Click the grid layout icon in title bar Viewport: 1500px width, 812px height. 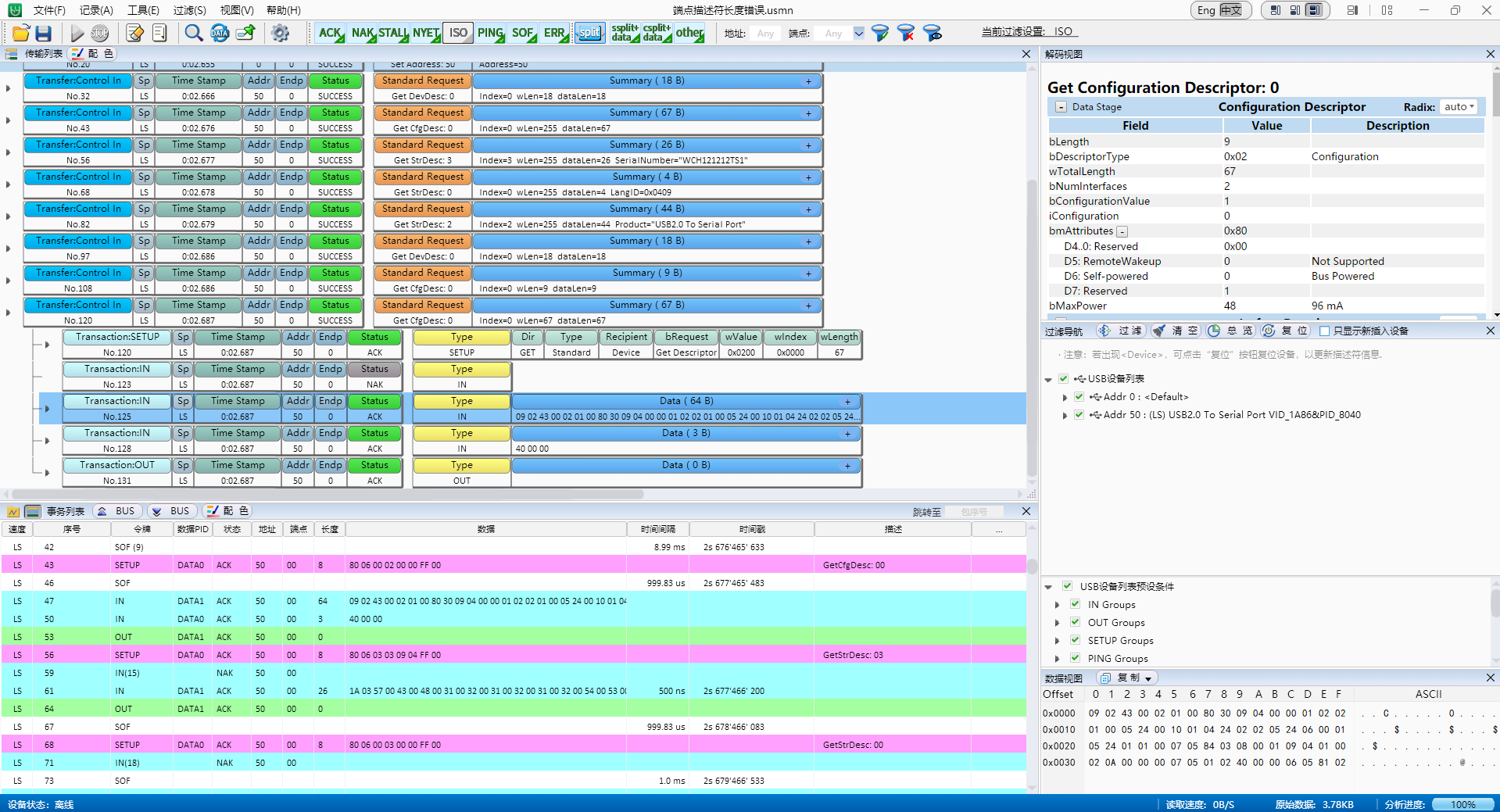click(1387, 10)
